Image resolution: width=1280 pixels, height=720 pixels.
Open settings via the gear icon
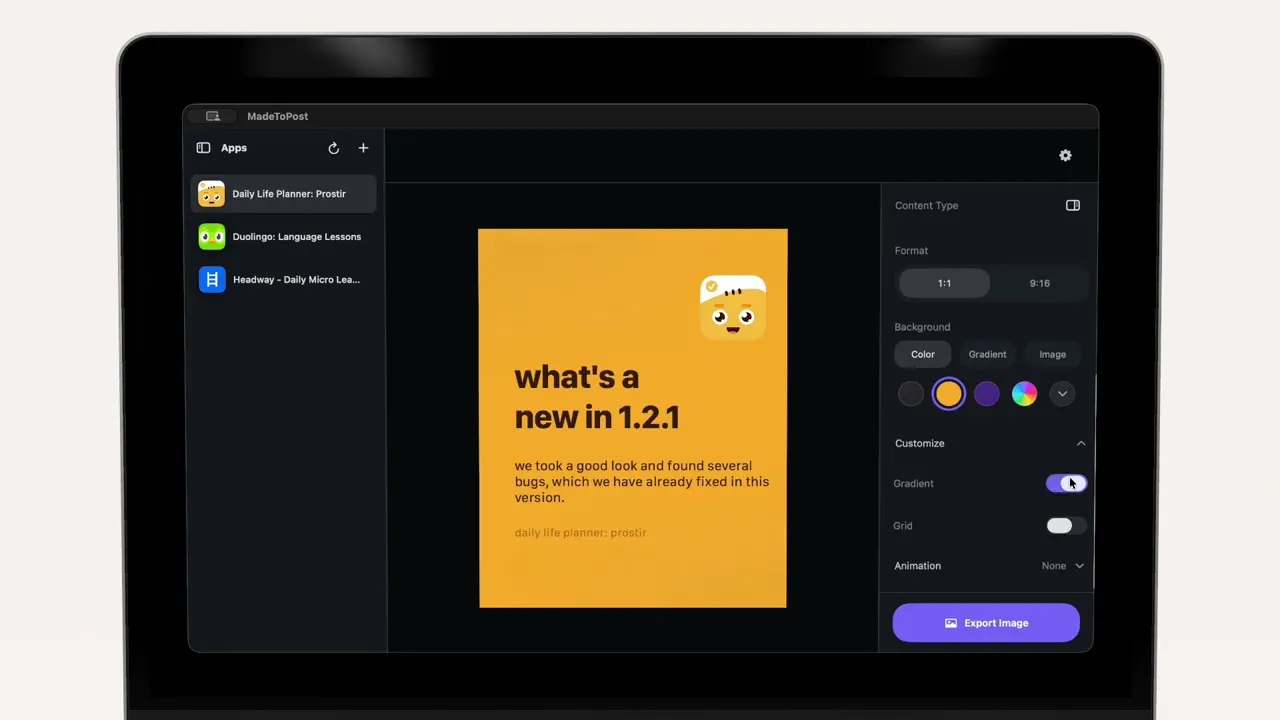coord(1065,155)
